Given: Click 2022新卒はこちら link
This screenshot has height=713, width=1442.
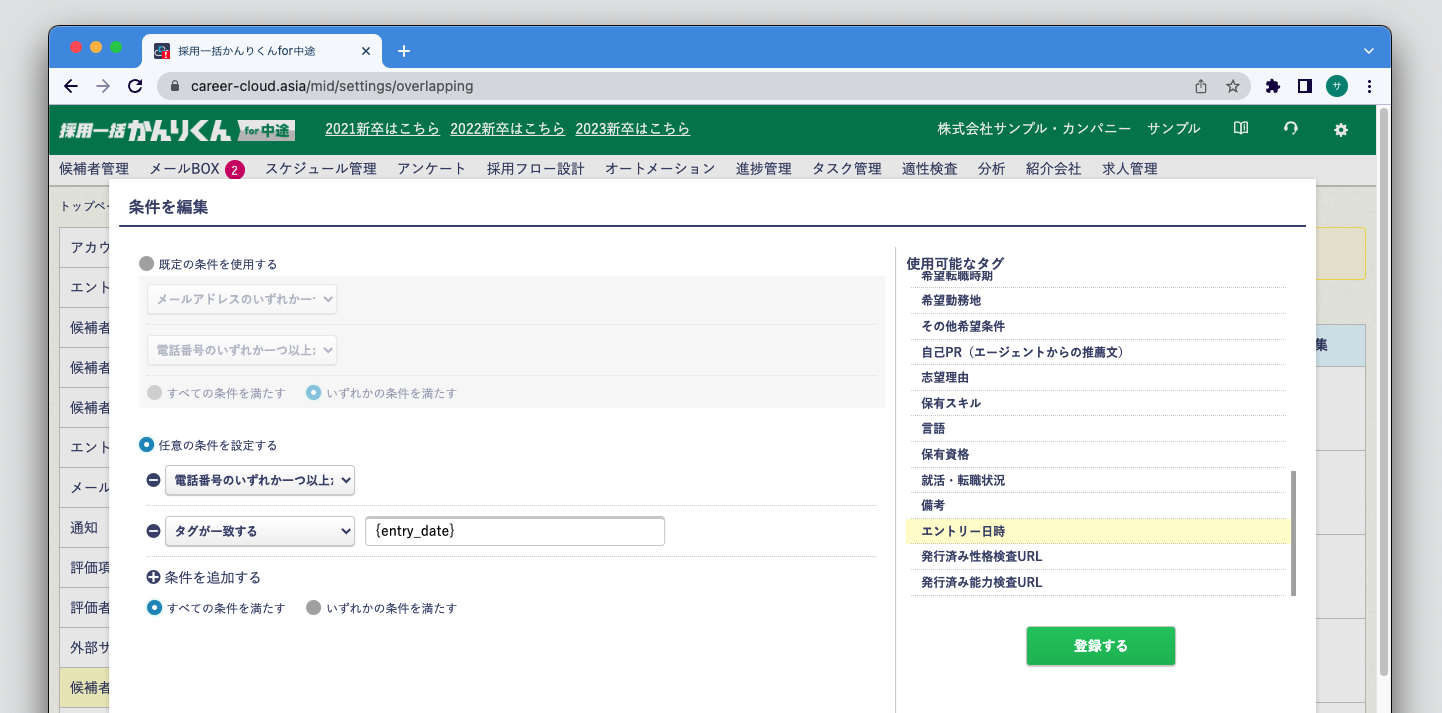Looking at the screenshot, I should 507,129.
